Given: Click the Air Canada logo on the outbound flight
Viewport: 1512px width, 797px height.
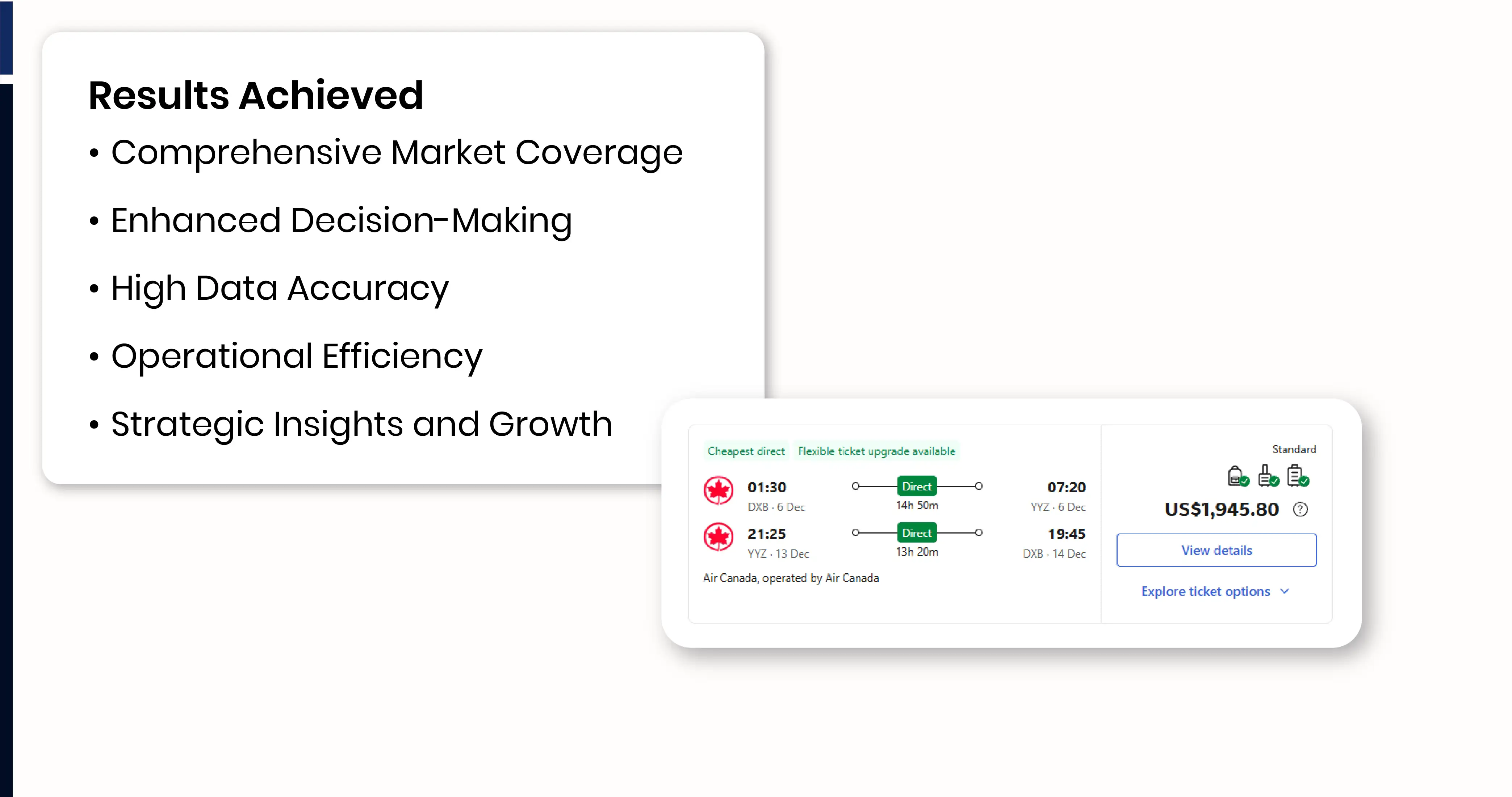Looking at the screenshot, I should coord(719,490).
